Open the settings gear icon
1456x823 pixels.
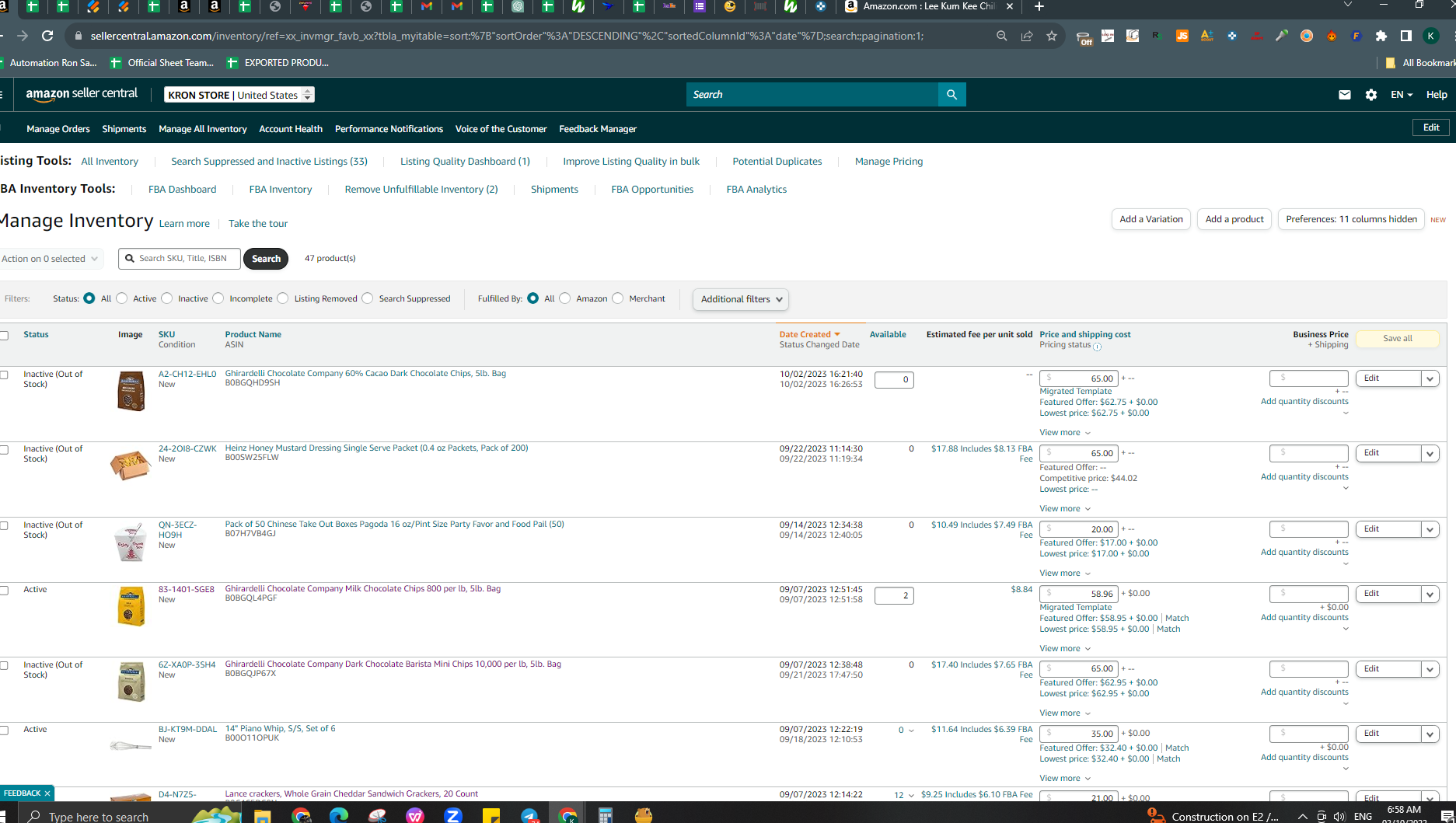click(x=1371, y=95)
